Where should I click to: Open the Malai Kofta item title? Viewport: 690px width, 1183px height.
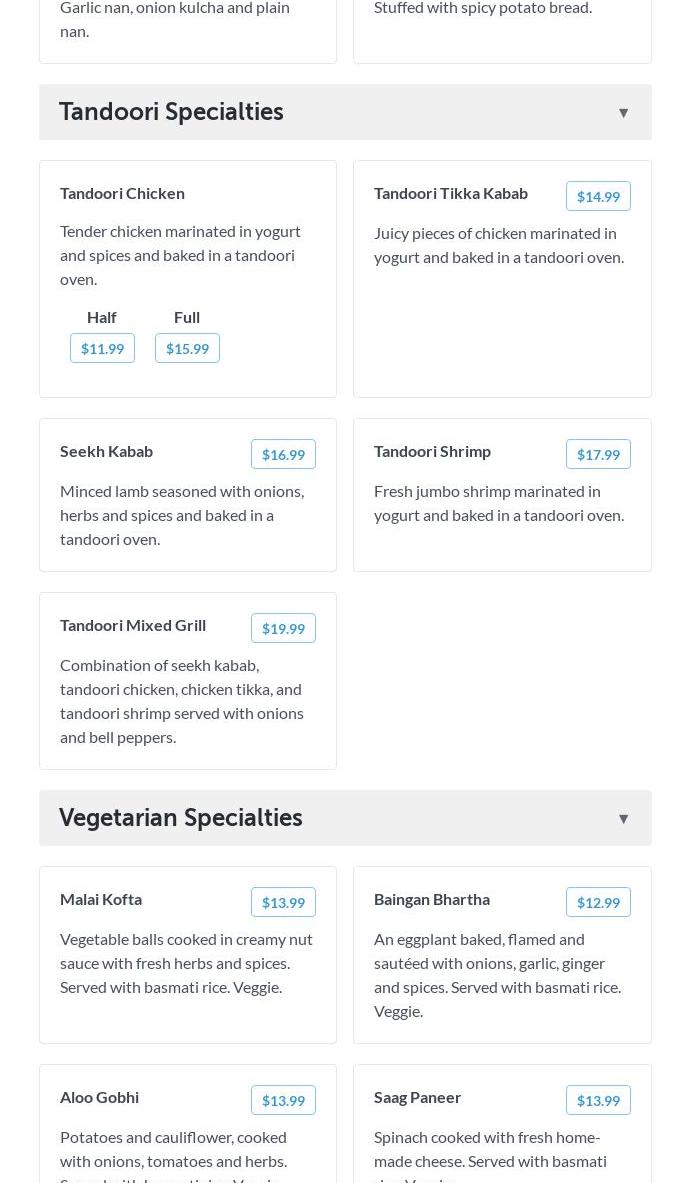101,899
